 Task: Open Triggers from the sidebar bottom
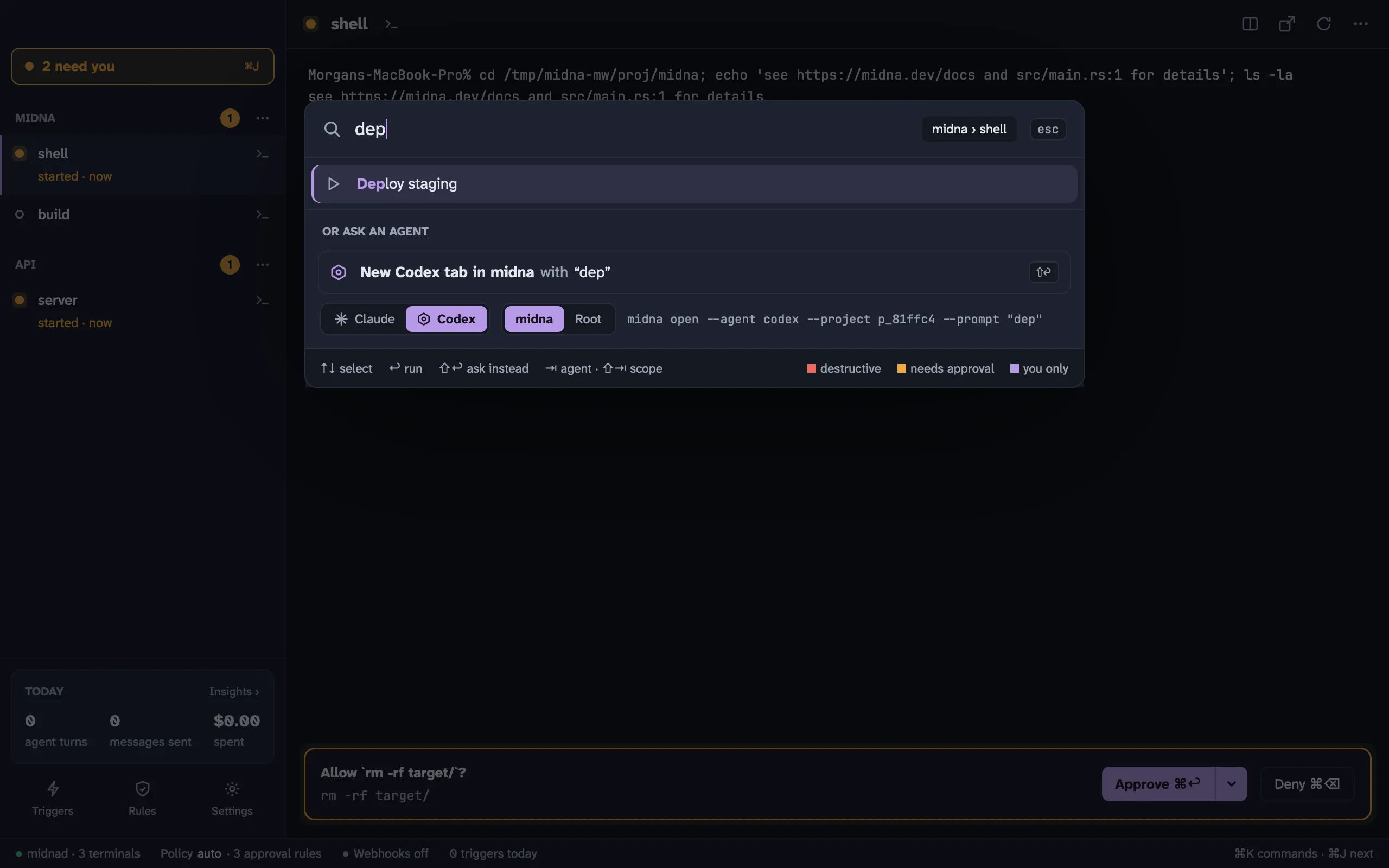pyautogui.click(x=52, y=798)
